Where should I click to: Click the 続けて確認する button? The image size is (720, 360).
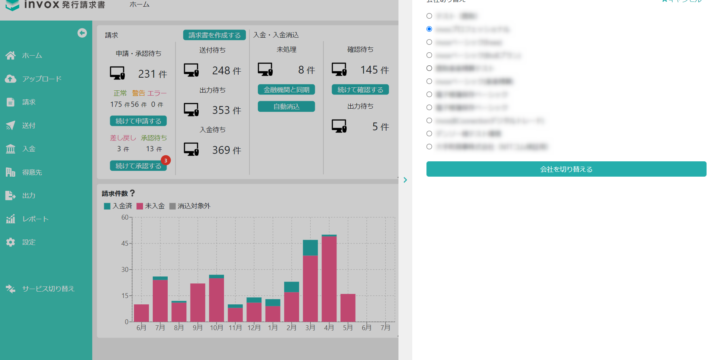(360, 90)
